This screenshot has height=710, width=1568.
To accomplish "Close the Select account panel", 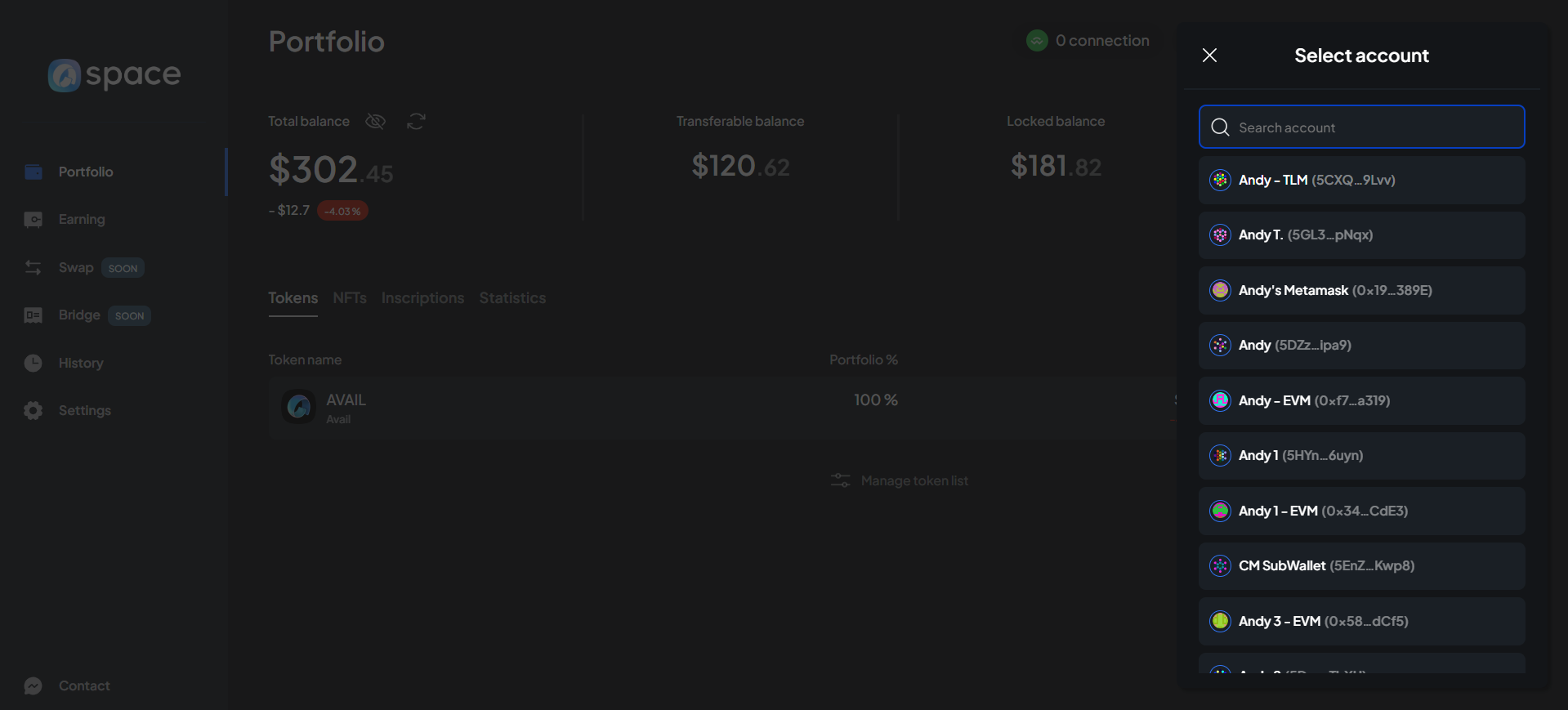I will click(x=1209, y=55).
